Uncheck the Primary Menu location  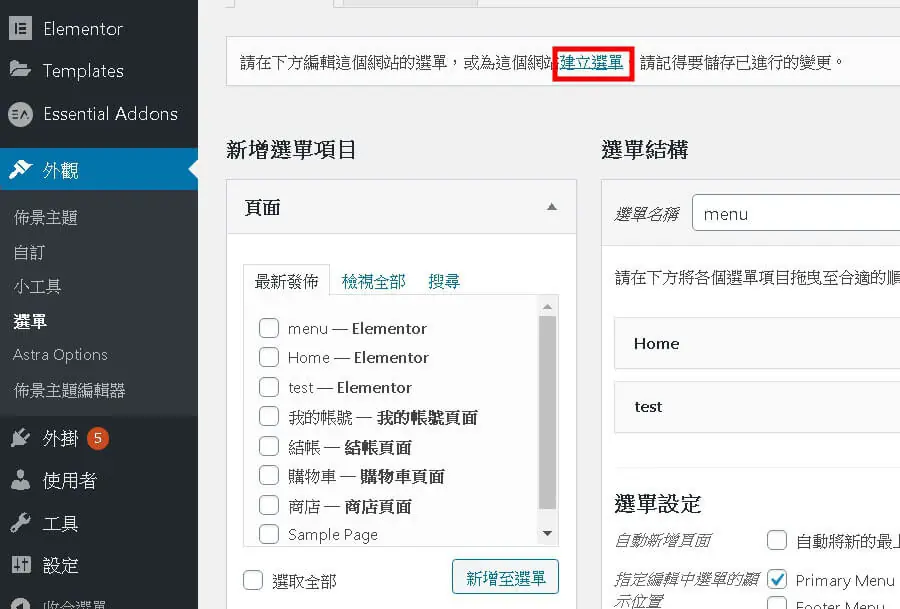(x=777, y=579)
